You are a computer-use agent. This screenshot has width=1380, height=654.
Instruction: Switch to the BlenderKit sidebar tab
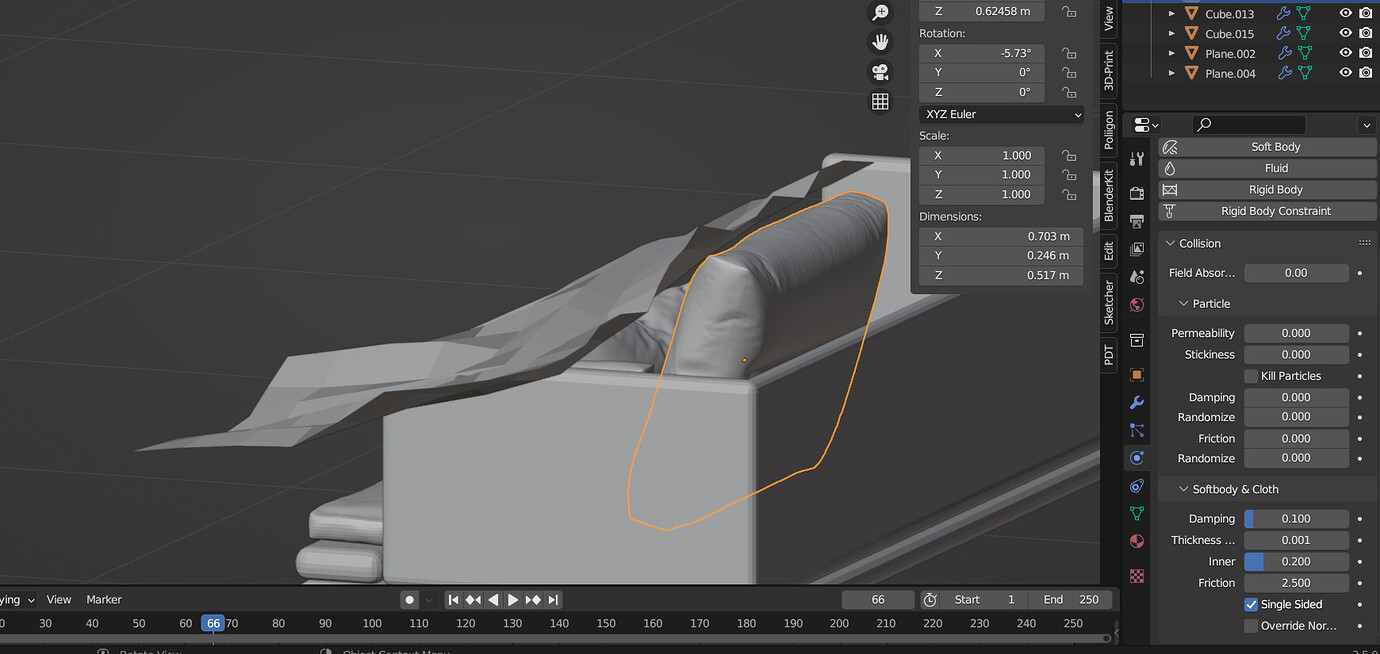pyautogui.click(x=1109, y=195)
